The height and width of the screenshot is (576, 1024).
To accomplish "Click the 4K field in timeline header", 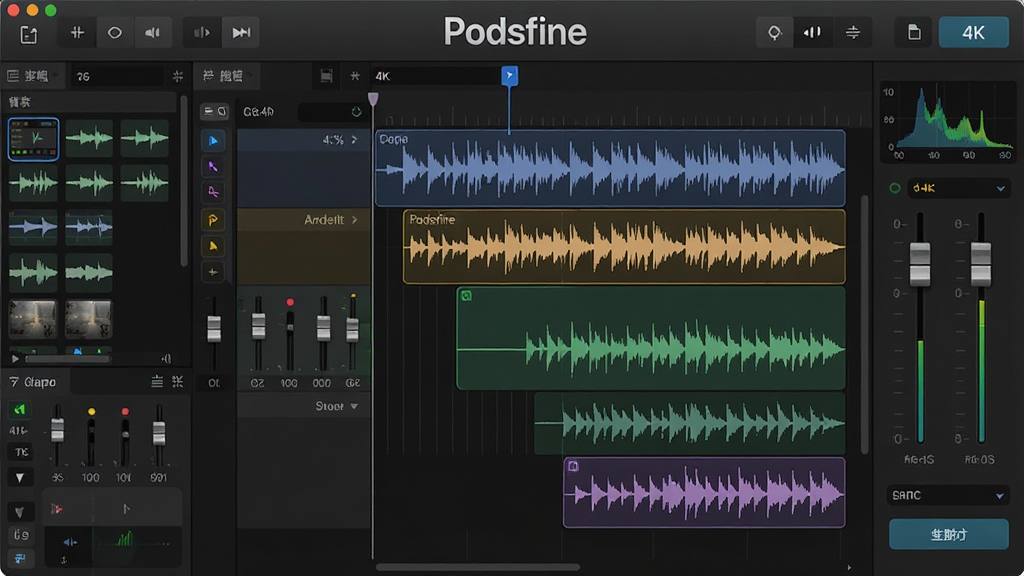I will click(x=436, y=76).
